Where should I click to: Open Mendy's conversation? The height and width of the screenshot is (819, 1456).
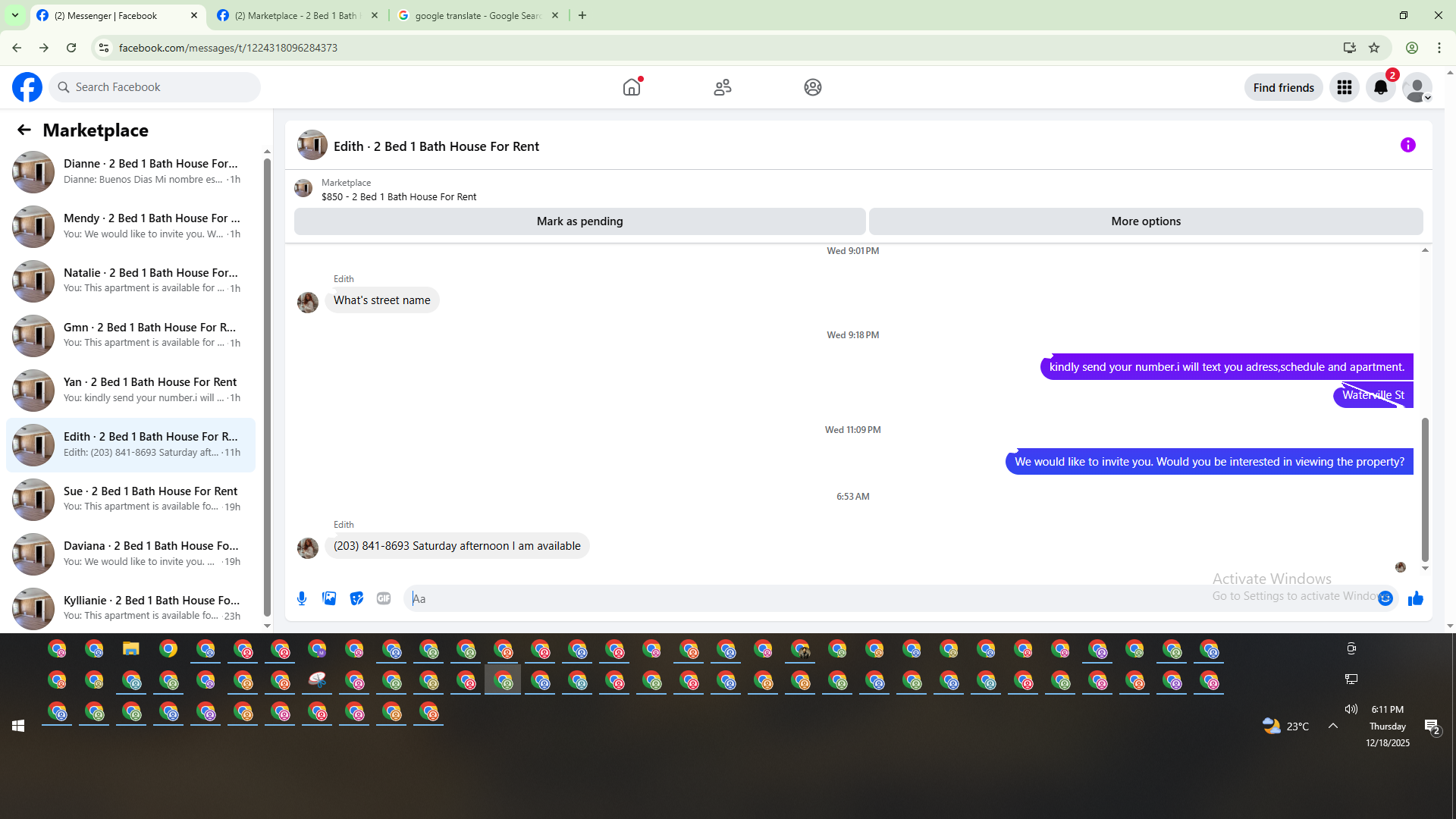click(130, 226)
